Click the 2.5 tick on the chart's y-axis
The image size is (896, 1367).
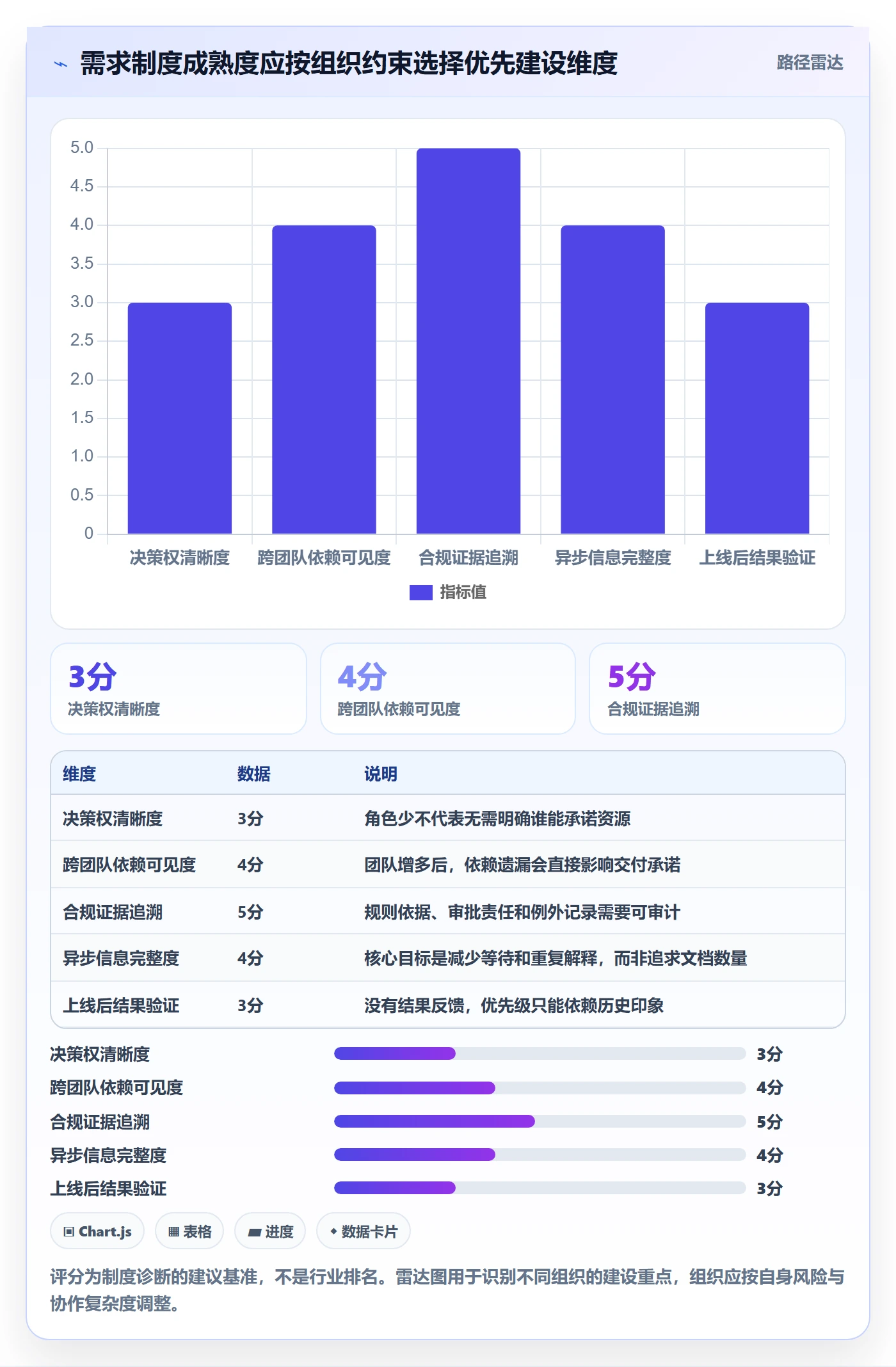tap(82, 340)
